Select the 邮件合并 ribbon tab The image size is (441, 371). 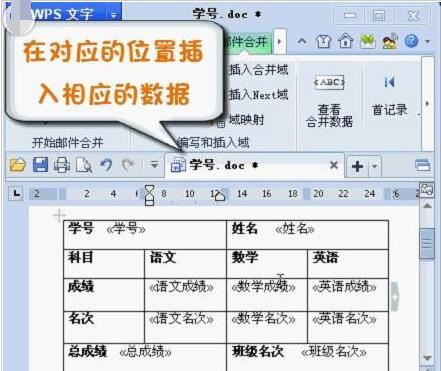point(247,42)
